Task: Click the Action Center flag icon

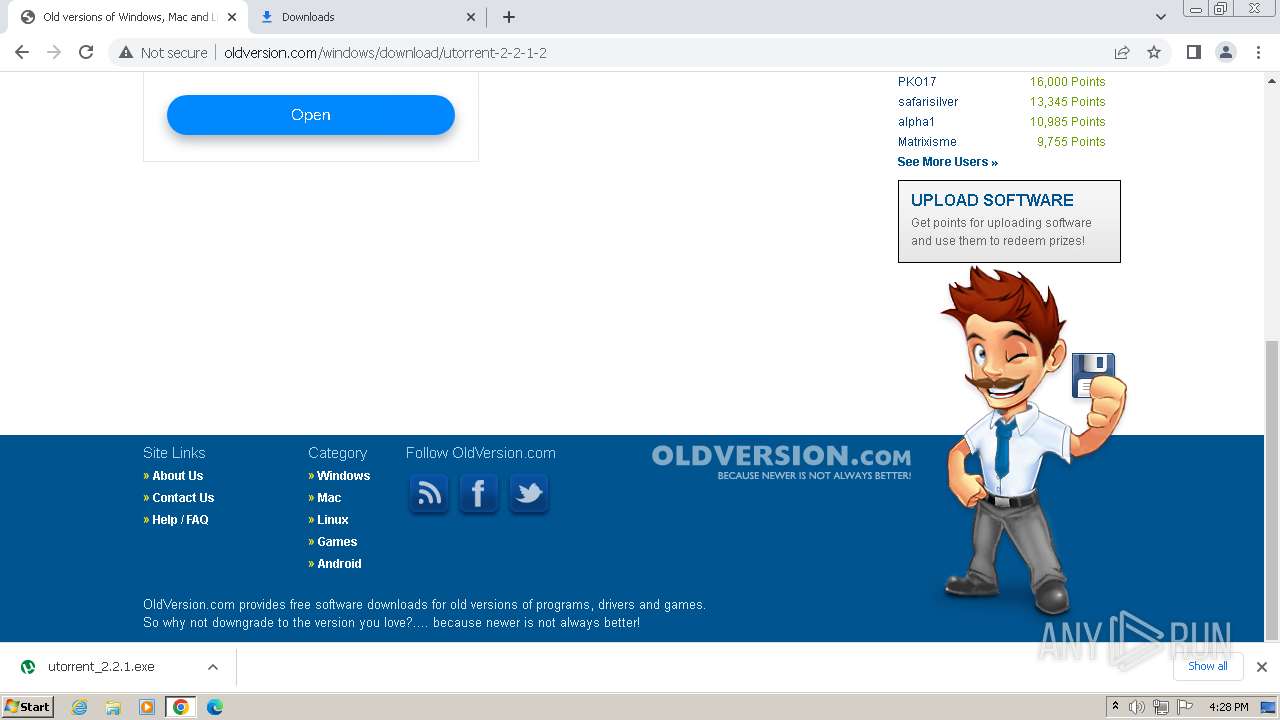Action: click(1186, 707)
